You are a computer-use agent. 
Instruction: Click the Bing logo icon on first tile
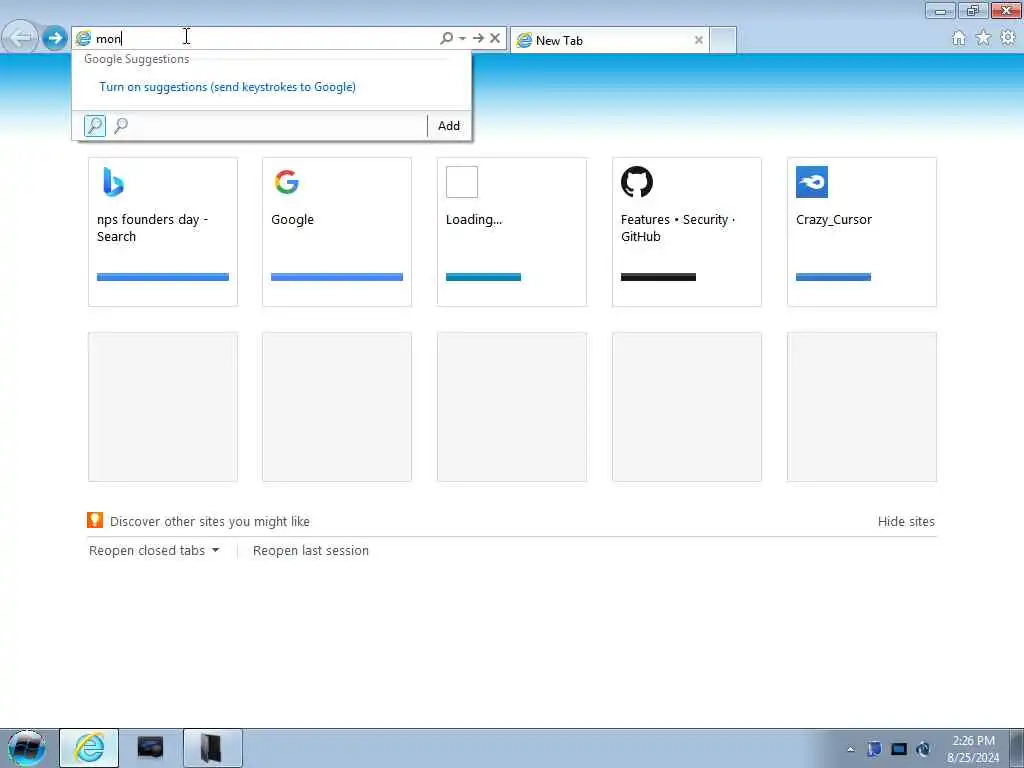coord(113,182)
